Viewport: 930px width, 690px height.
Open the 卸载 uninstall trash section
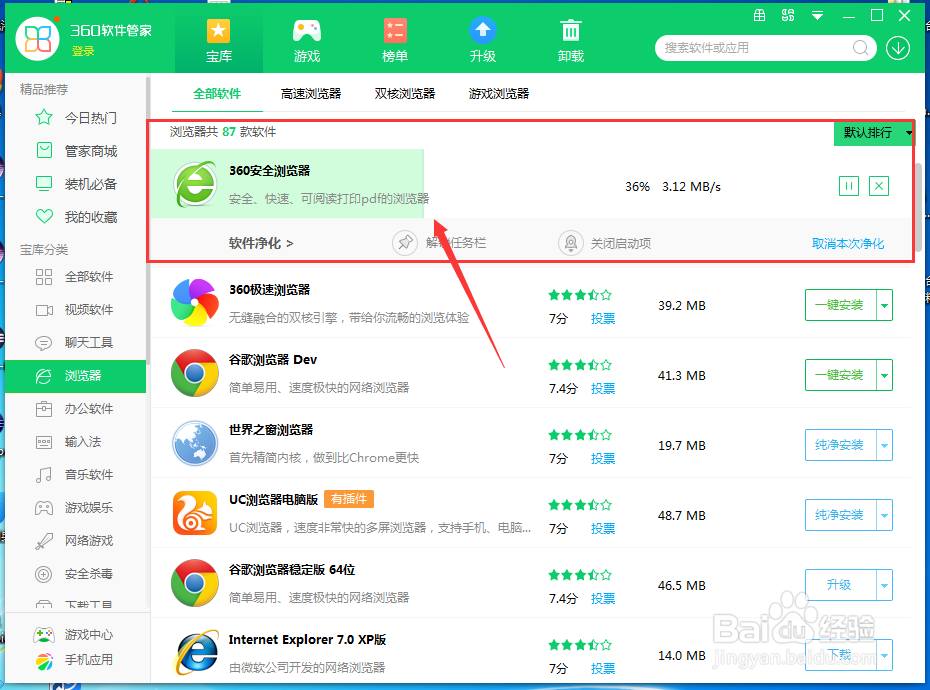coord(571,41)
